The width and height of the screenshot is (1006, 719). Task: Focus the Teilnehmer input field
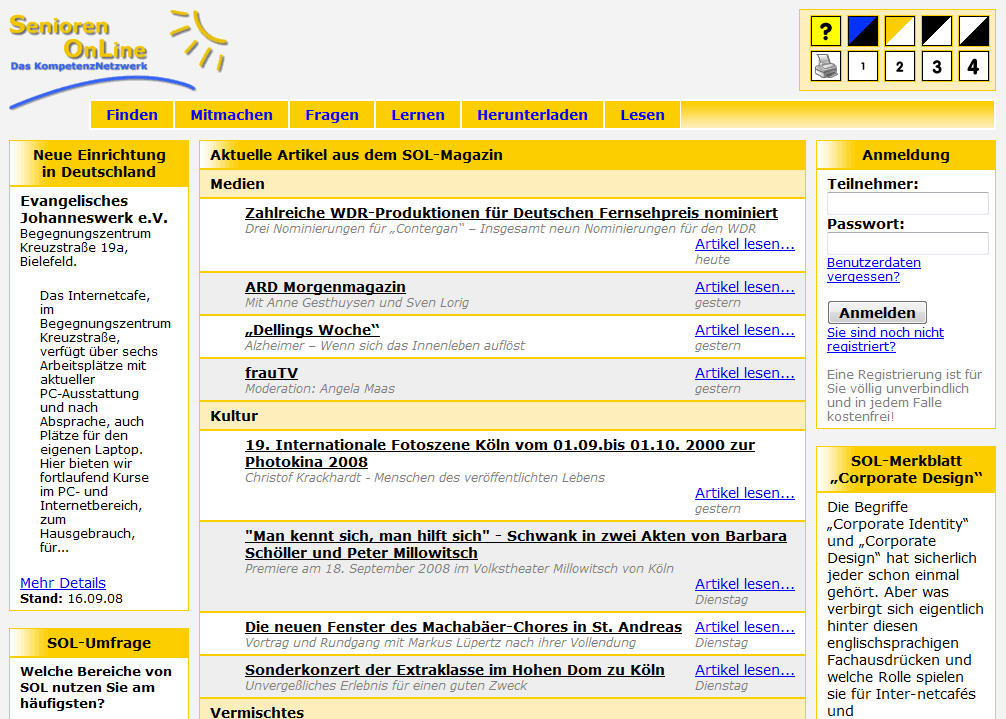click(x=907, y=203)
